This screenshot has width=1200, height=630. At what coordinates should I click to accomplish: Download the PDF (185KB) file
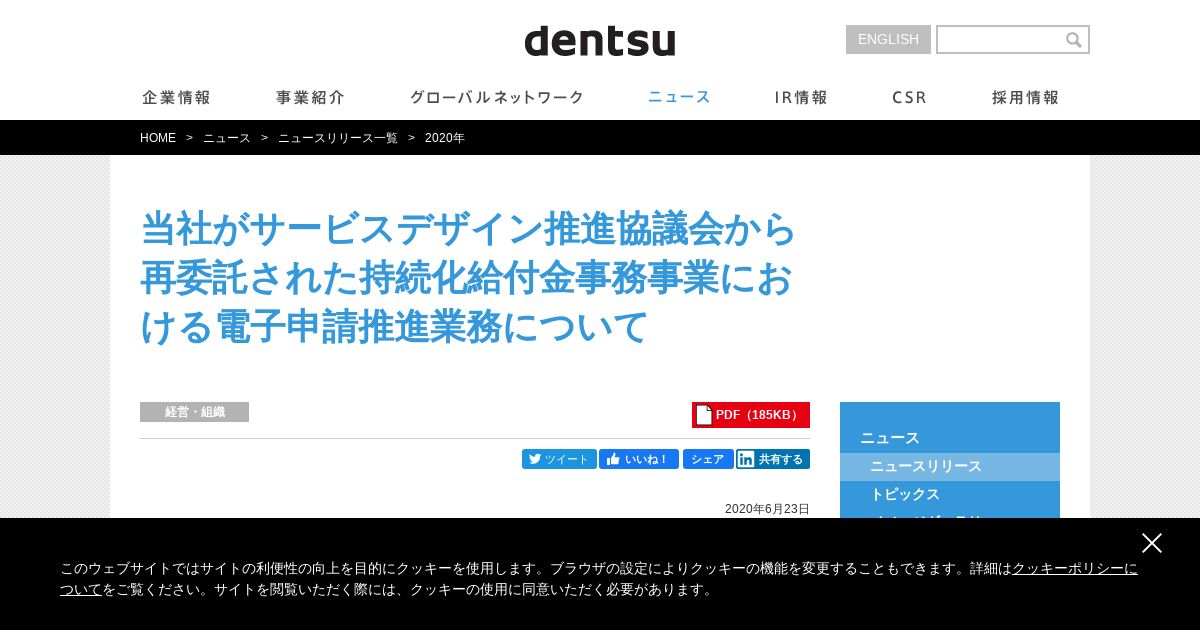(x=751, y=415)
